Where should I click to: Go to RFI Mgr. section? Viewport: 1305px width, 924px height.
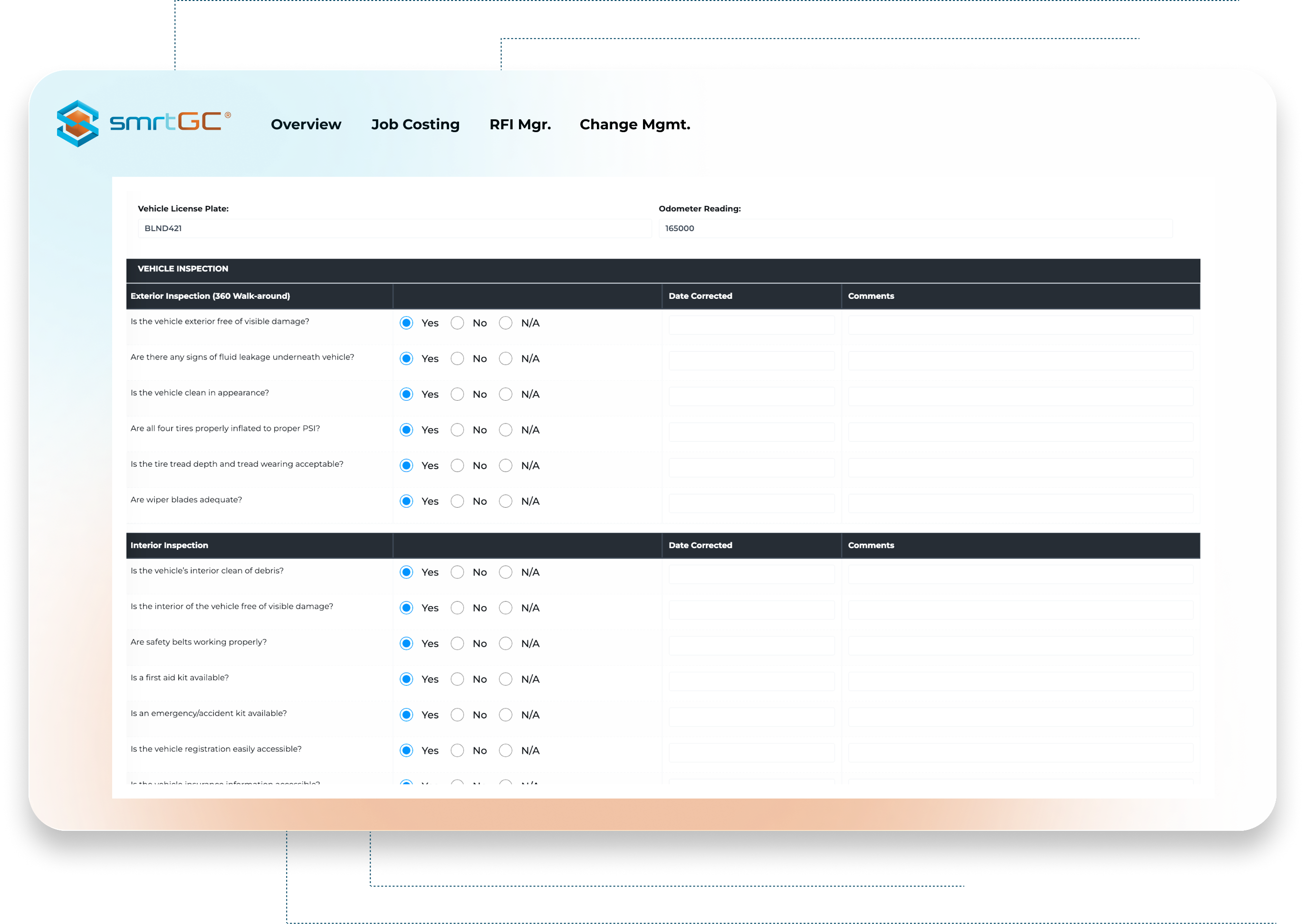[x=519, y=124]
